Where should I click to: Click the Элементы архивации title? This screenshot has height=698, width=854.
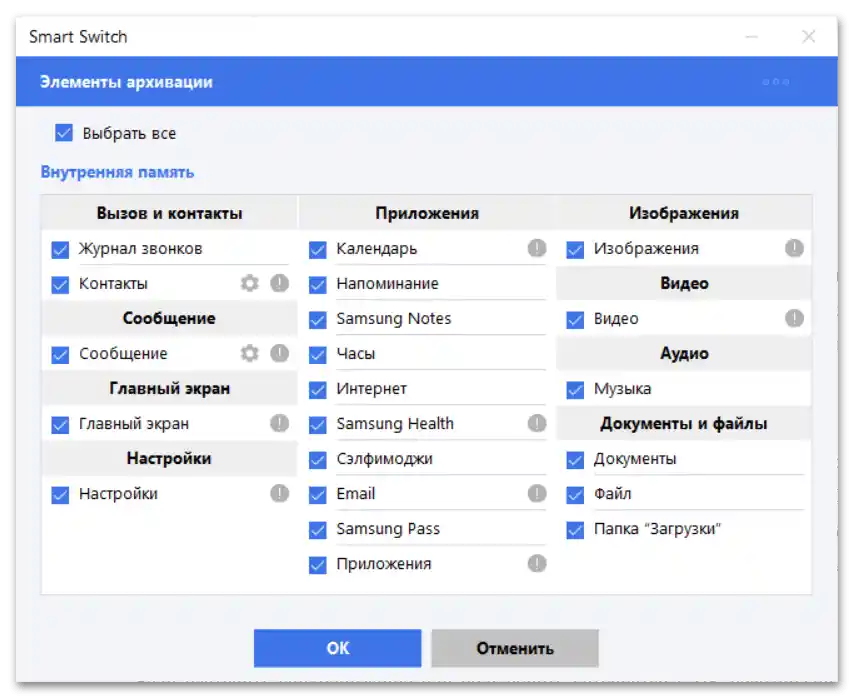[126, 82]
